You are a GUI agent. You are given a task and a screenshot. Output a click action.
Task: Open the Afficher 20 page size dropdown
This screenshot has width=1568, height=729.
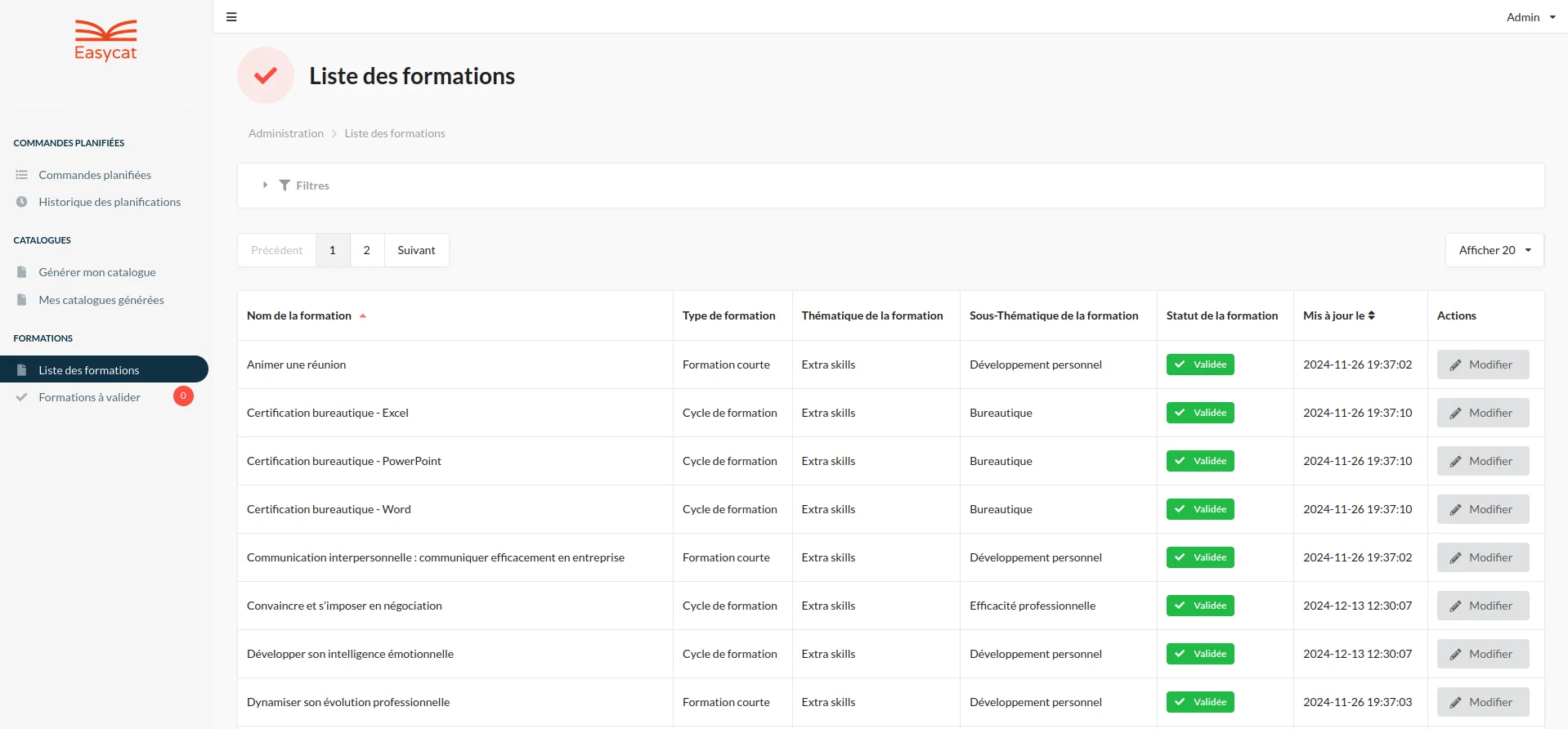coord(1494,250)
